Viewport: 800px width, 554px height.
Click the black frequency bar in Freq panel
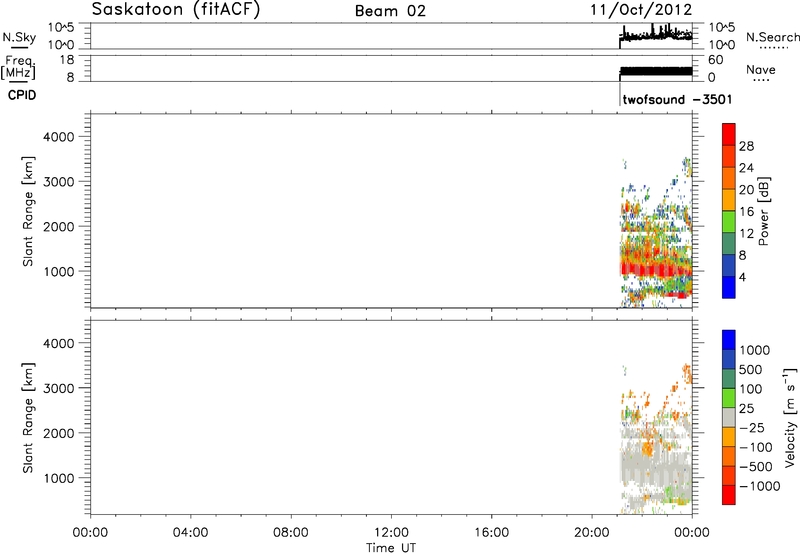[x=656, y=71]
